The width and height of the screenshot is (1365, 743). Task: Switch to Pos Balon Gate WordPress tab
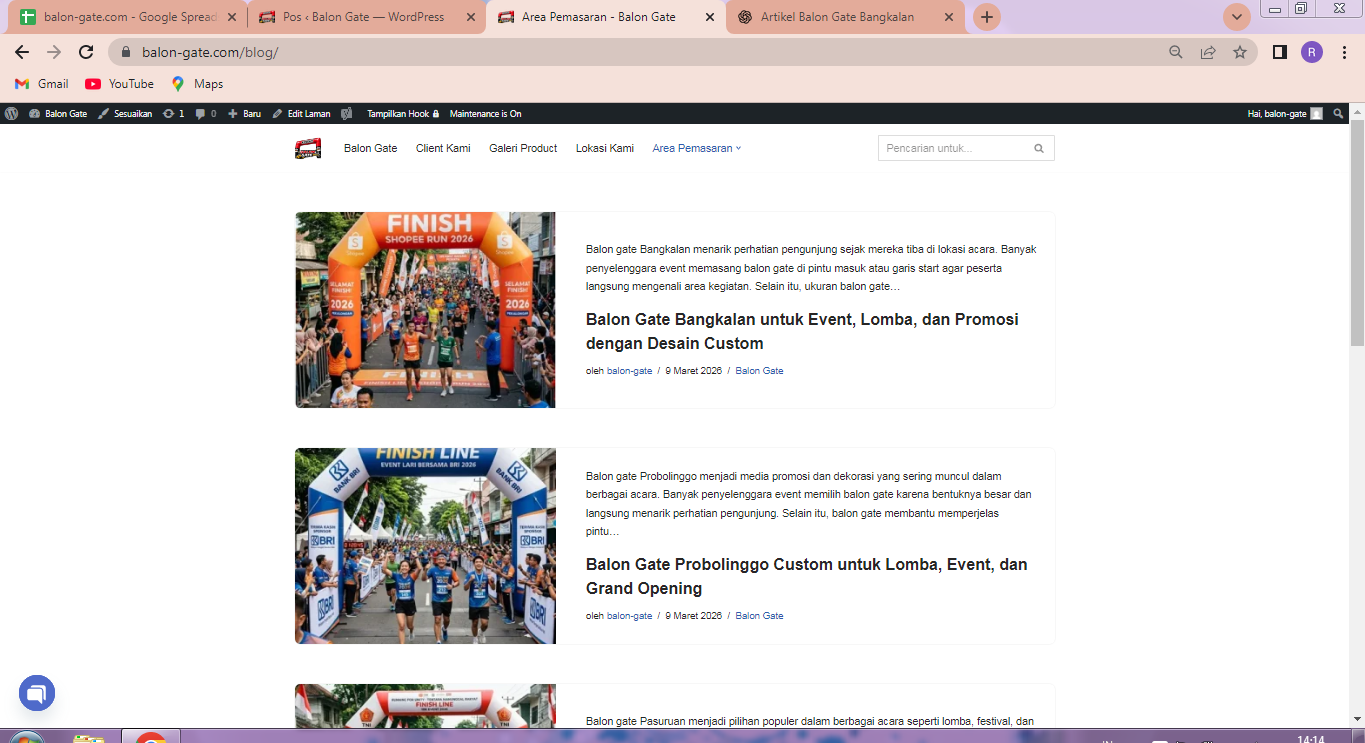pyautogui.click(x=365, y=17)
